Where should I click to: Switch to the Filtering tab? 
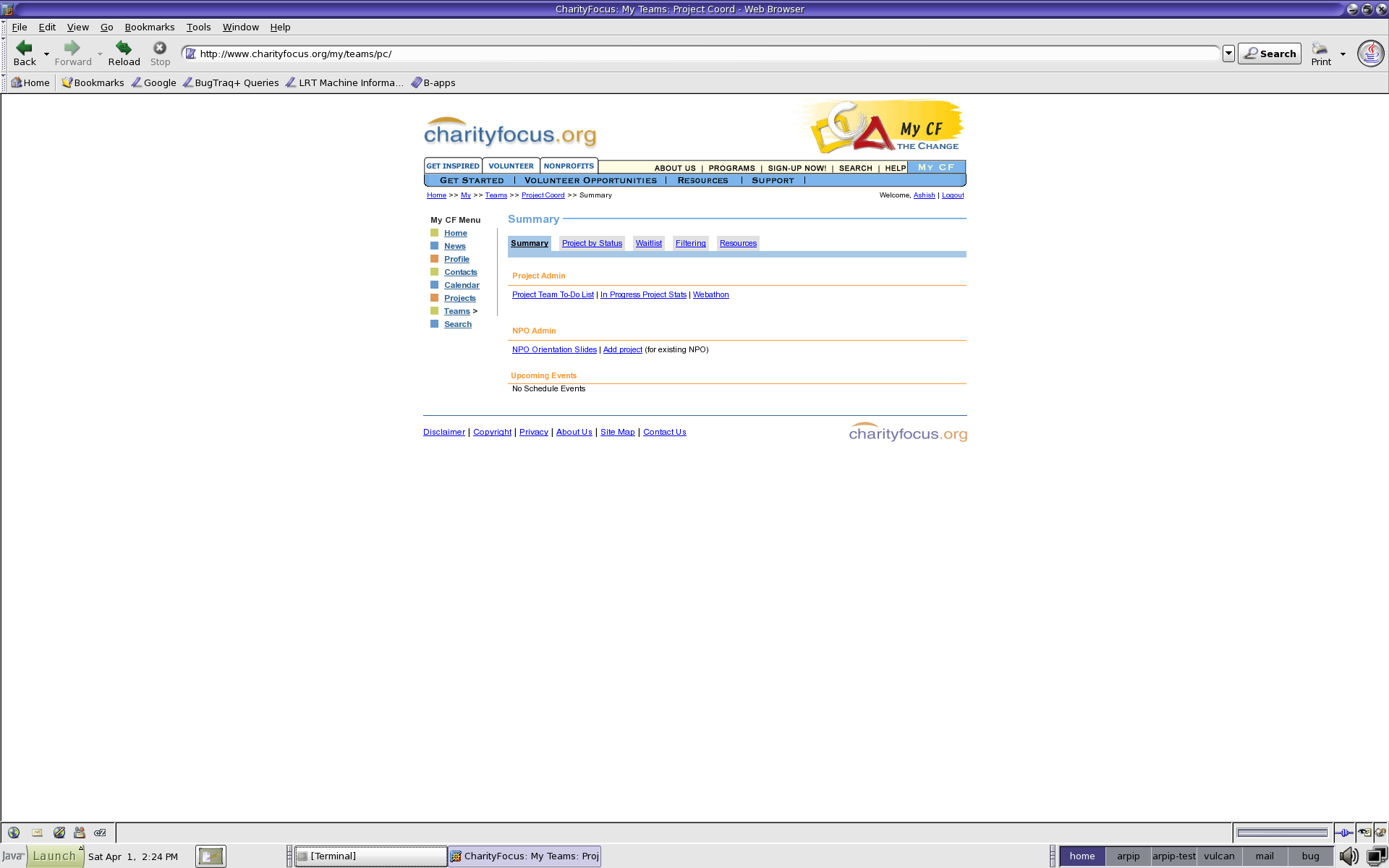(x=691, y=243)
